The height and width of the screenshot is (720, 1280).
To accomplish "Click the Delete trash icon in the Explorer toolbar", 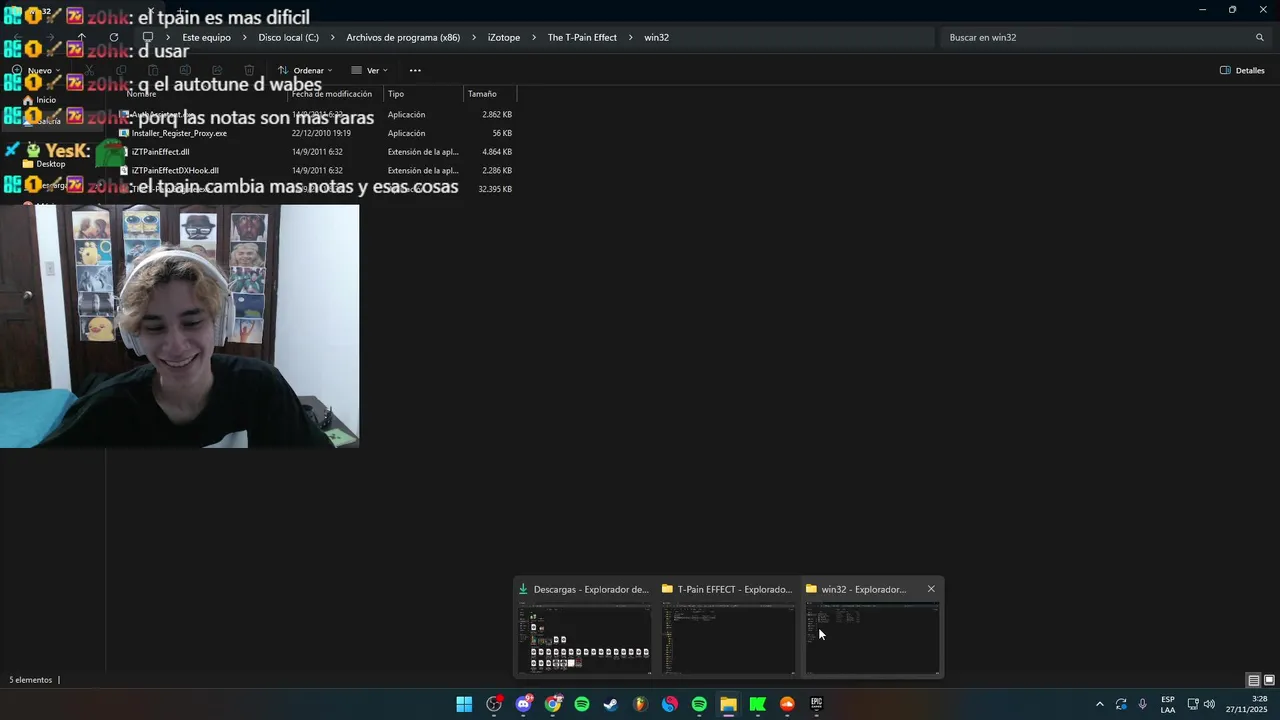I will coord(249,70).
